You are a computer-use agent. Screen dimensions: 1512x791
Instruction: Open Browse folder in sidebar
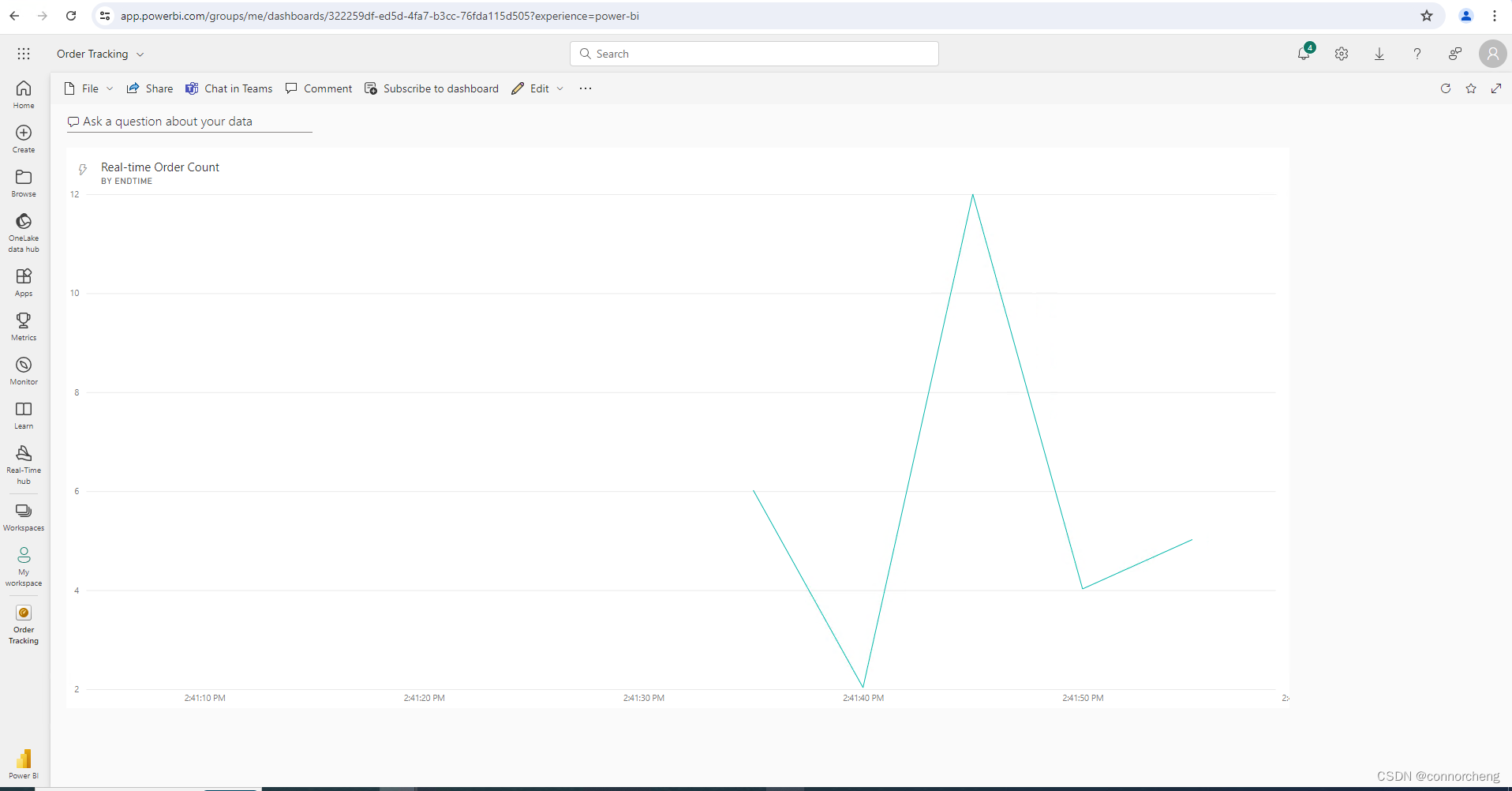(24, 182)
